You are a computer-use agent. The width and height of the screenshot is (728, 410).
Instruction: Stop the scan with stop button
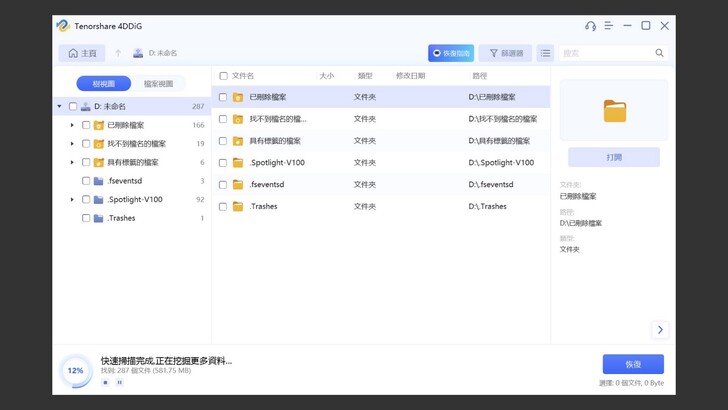click(x=106, y=382)
